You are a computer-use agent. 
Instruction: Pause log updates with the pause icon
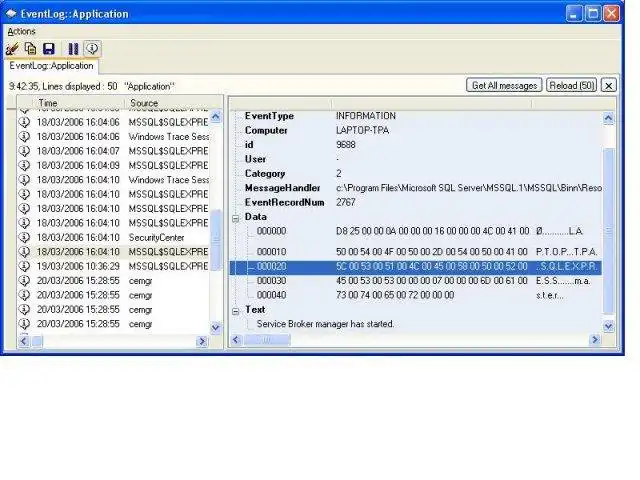(73, 49)
